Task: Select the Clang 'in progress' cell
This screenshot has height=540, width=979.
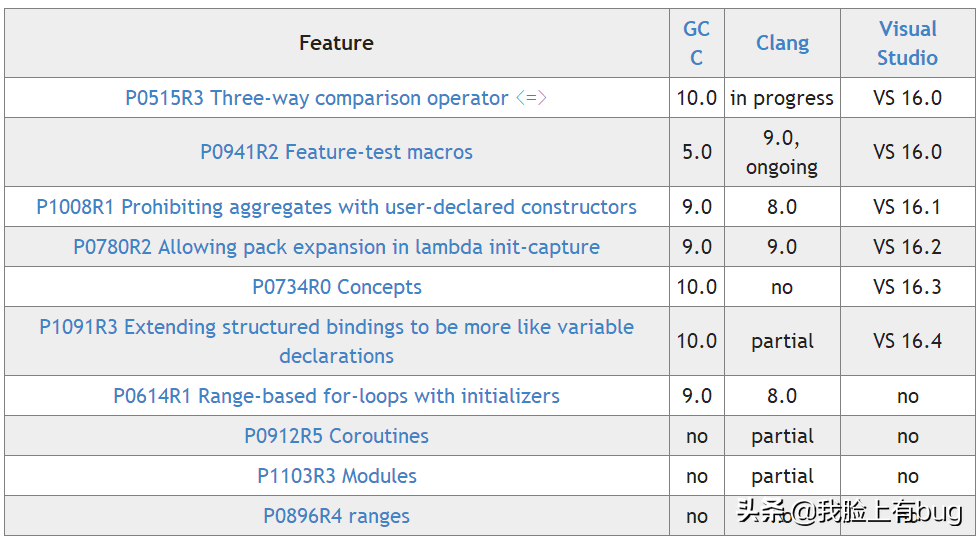Action: coord(782,98)
